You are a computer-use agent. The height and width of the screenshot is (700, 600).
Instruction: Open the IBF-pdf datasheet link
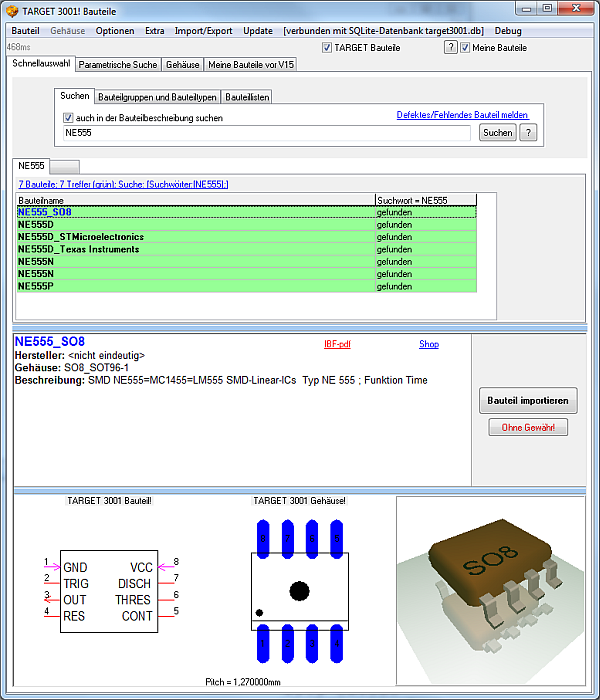click(x=337, y=344)
